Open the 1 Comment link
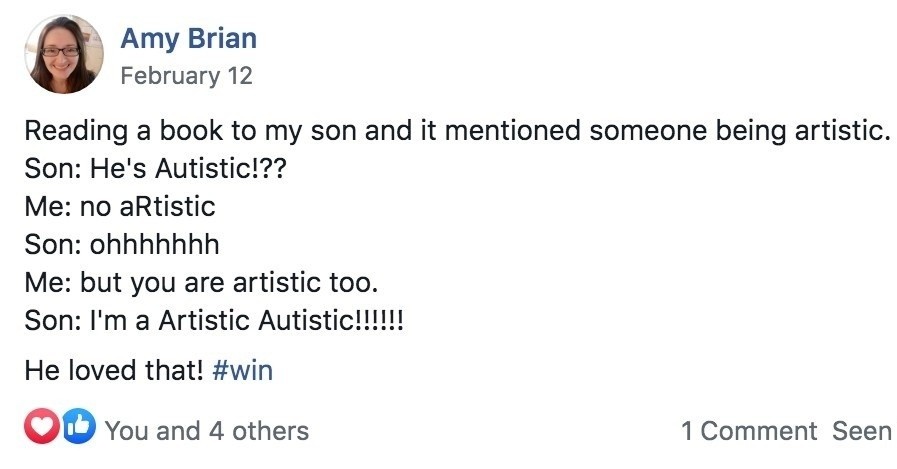 (x=749, y=431)
